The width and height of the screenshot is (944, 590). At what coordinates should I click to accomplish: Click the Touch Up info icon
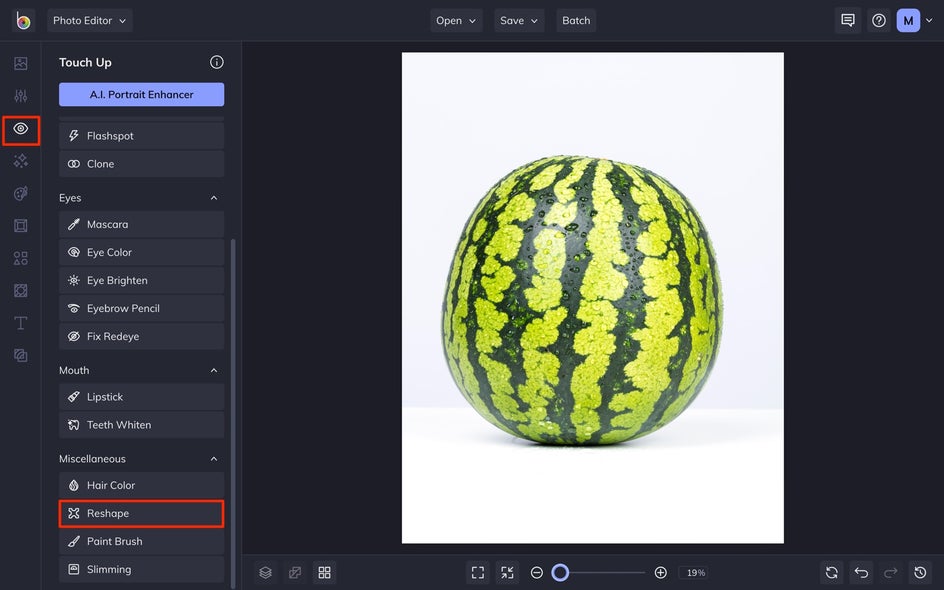pos(217,62)
